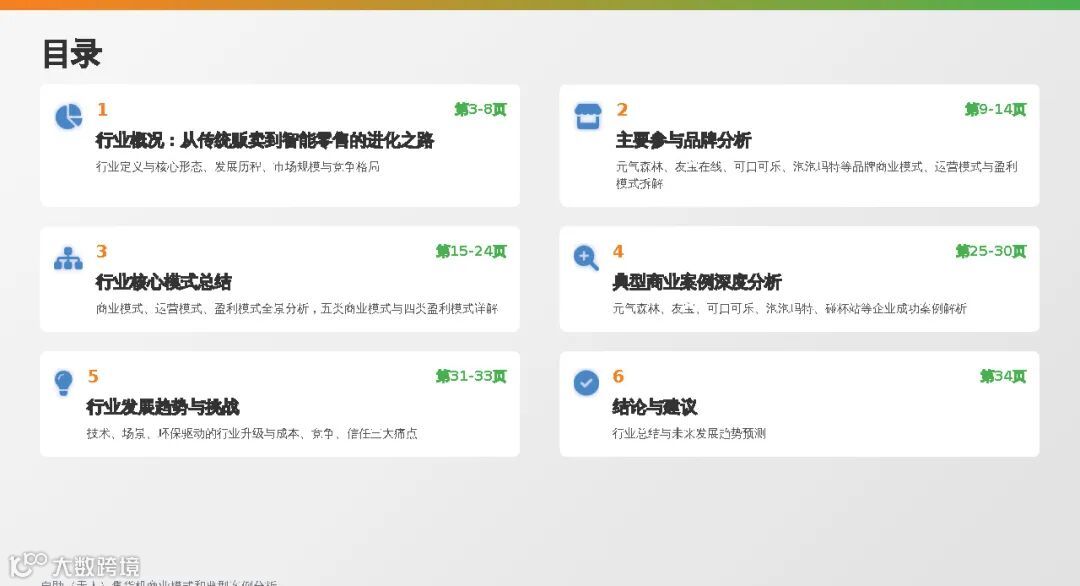Open the heading 典型商业案例深度分析
Image resolution: width=1080 pixels, height=586 pixels.
[x=697, y=282]
